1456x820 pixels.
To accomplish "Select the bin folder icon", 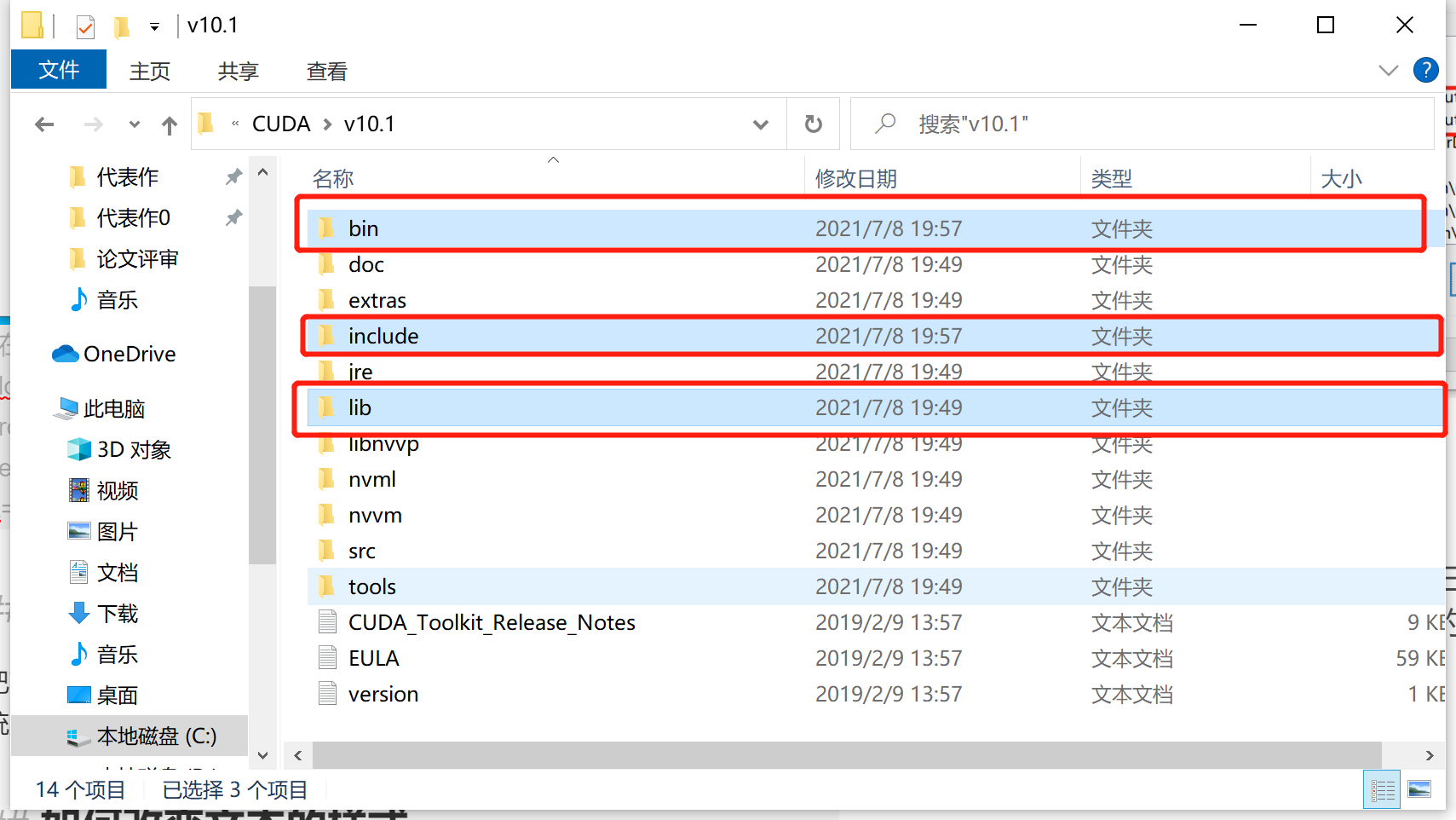I will 326,228.
